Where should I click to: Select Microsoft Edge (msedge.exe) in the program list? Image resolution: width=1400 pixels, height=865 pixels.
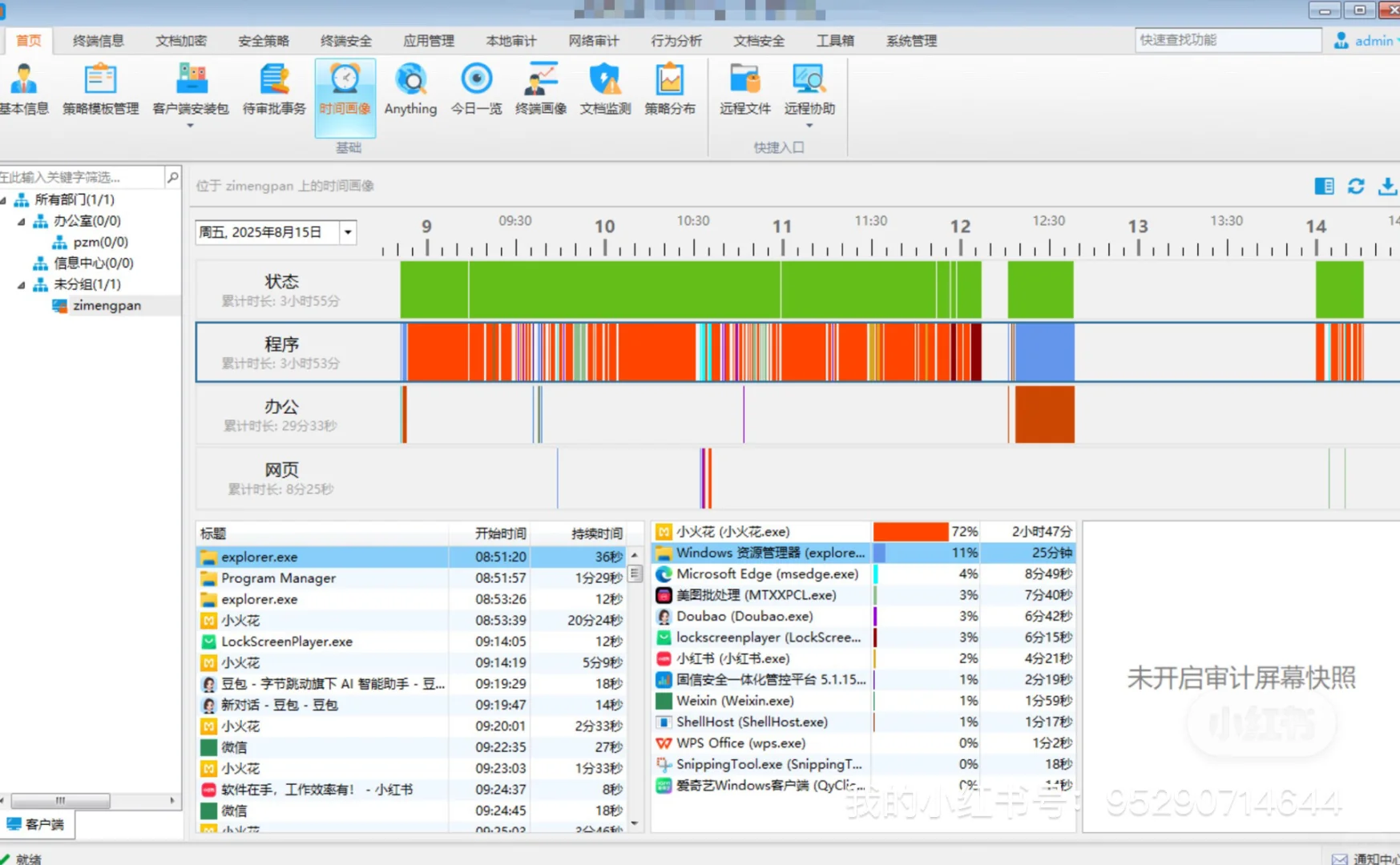pyautogui.click(x=864, y=574)
